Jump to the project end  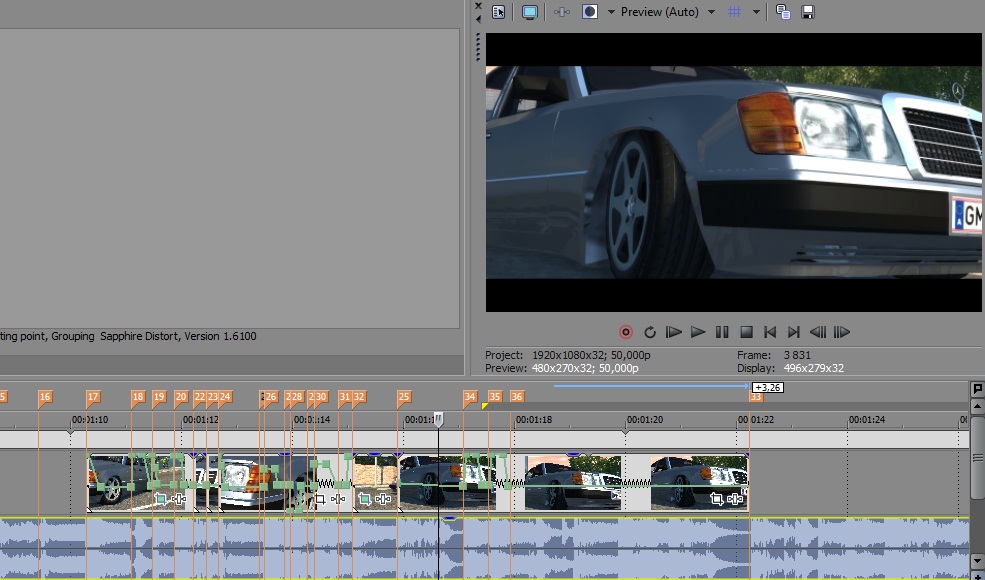(794, 332)
